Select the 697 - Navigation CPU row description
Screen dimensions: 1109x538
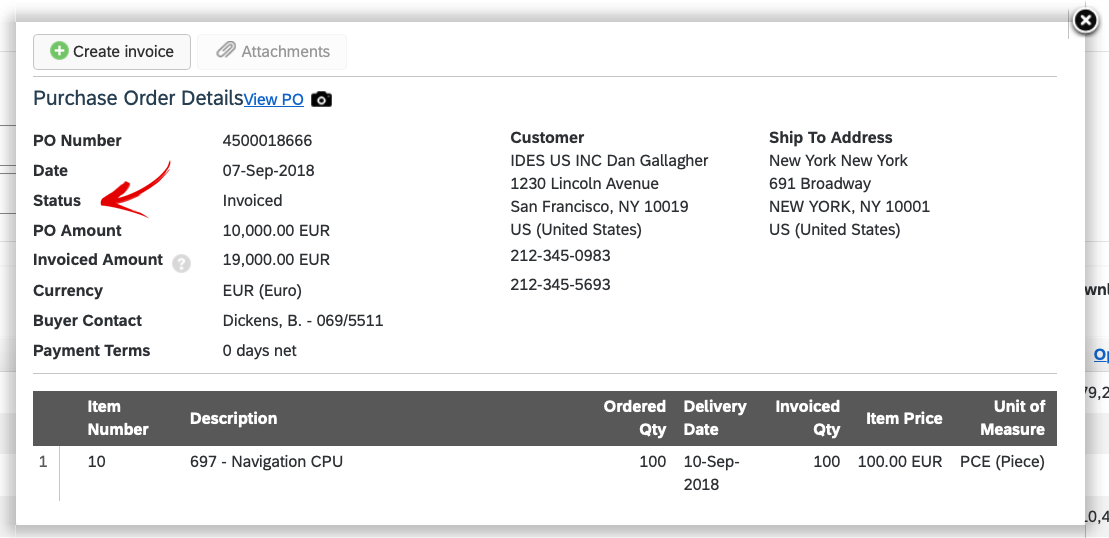pos(266,462)
